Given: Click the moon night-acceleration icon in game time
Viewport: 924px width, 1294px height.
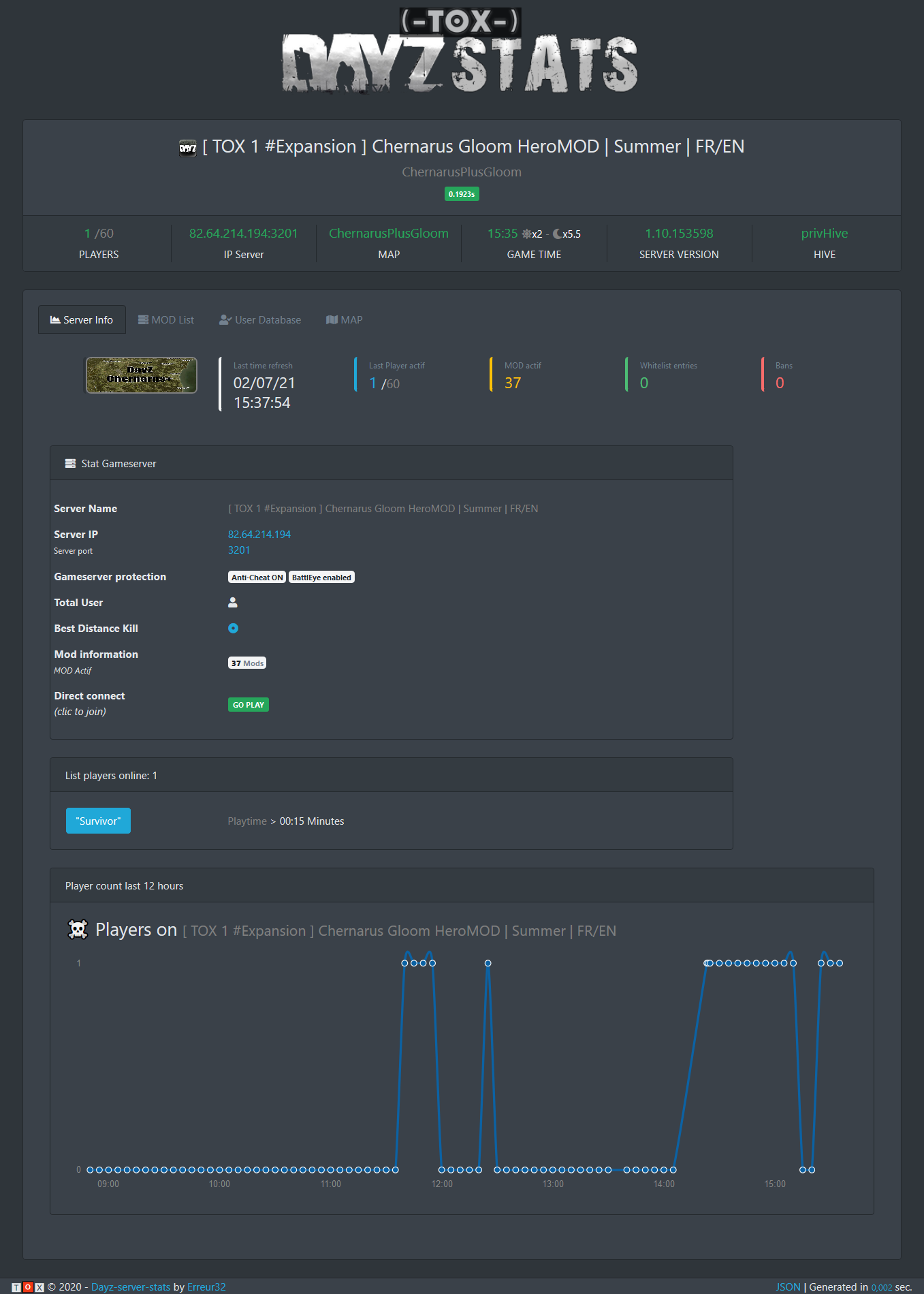Looking at the screenshot, I should 558,234.
